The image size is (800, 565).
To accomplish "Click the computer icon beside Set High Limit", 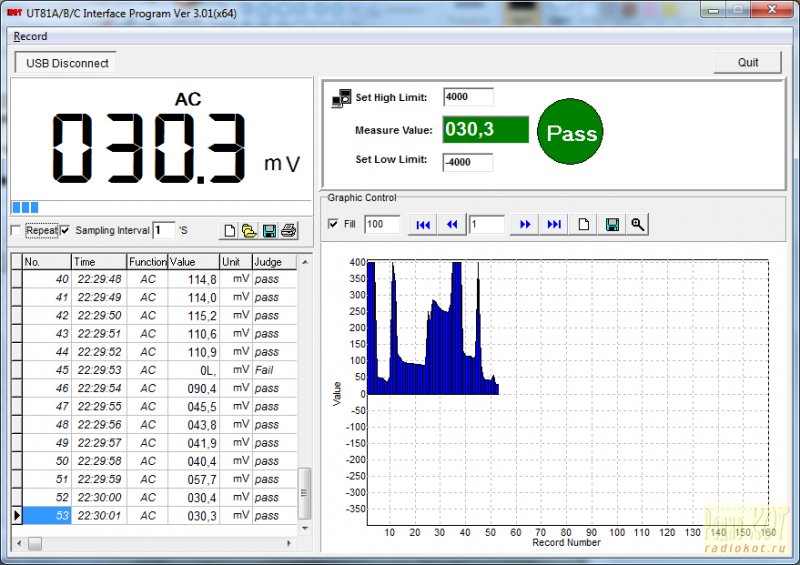I will [341, 97].
